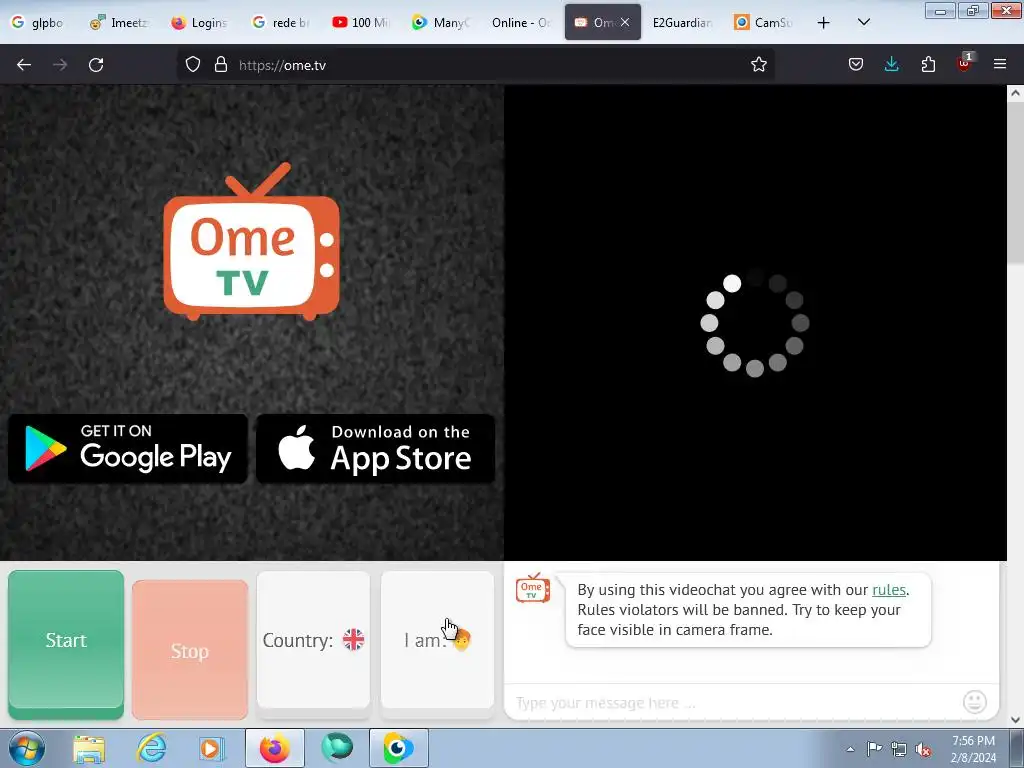Bookmark this page with the star
This screenshot has height=768, width=1024.
click(758, 65)
